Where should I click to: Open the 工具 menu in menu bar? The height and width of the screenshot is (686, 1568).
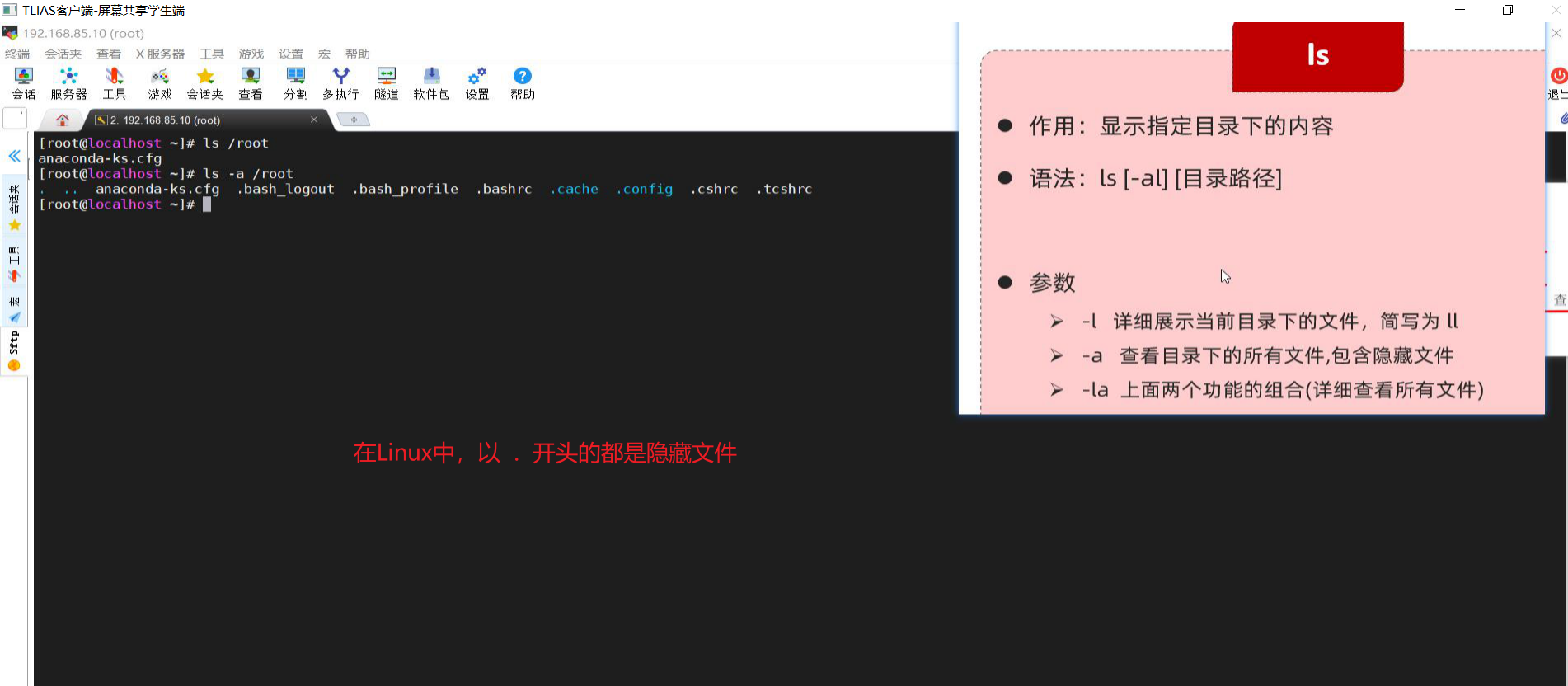(212, 54)
